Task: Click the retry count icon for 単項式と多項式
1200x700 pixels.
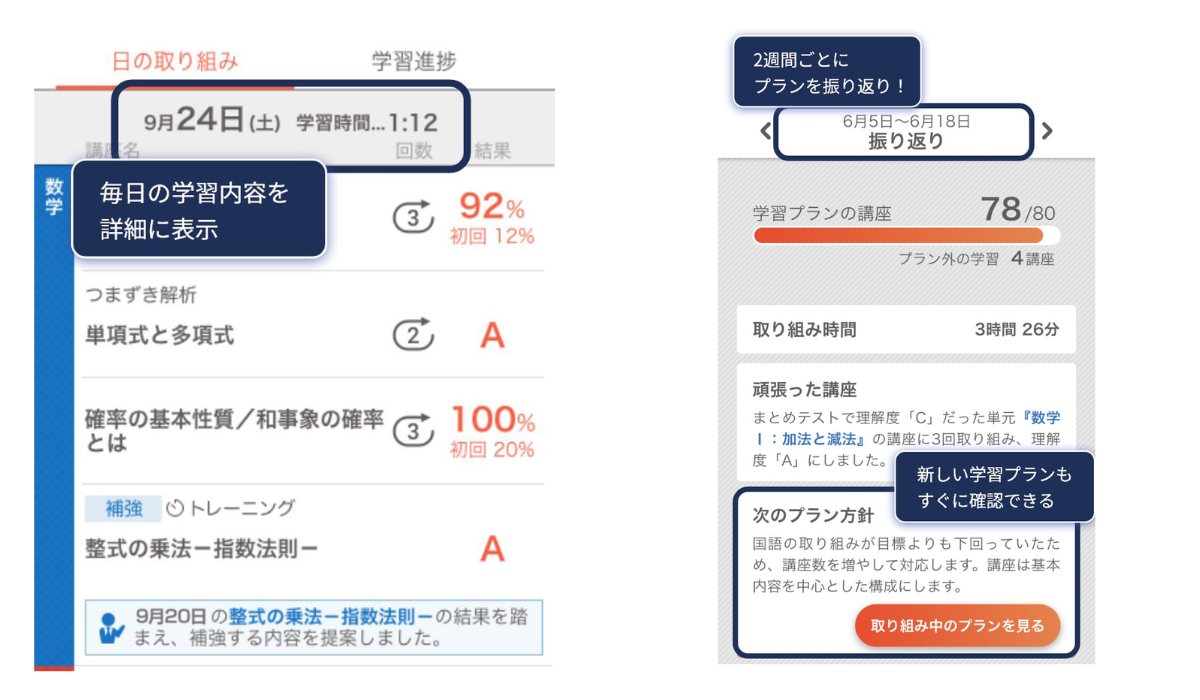Action: 412,334
